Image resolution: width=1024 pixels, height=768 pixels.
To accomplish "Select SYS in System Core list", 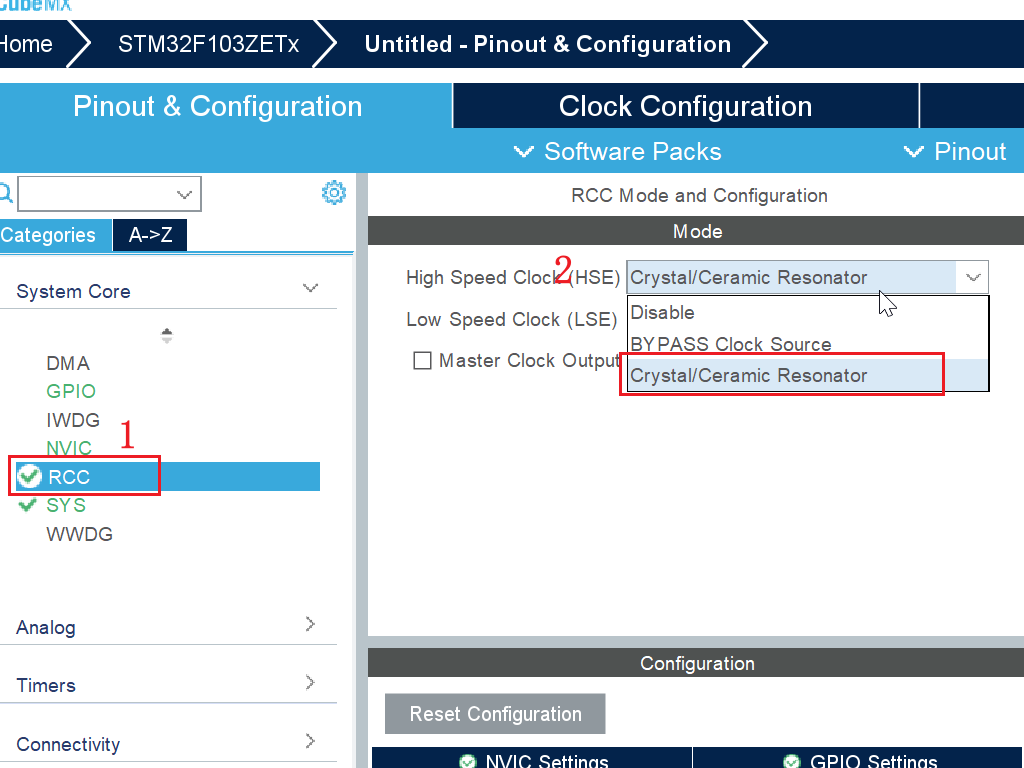I will [x=65, y=505].
